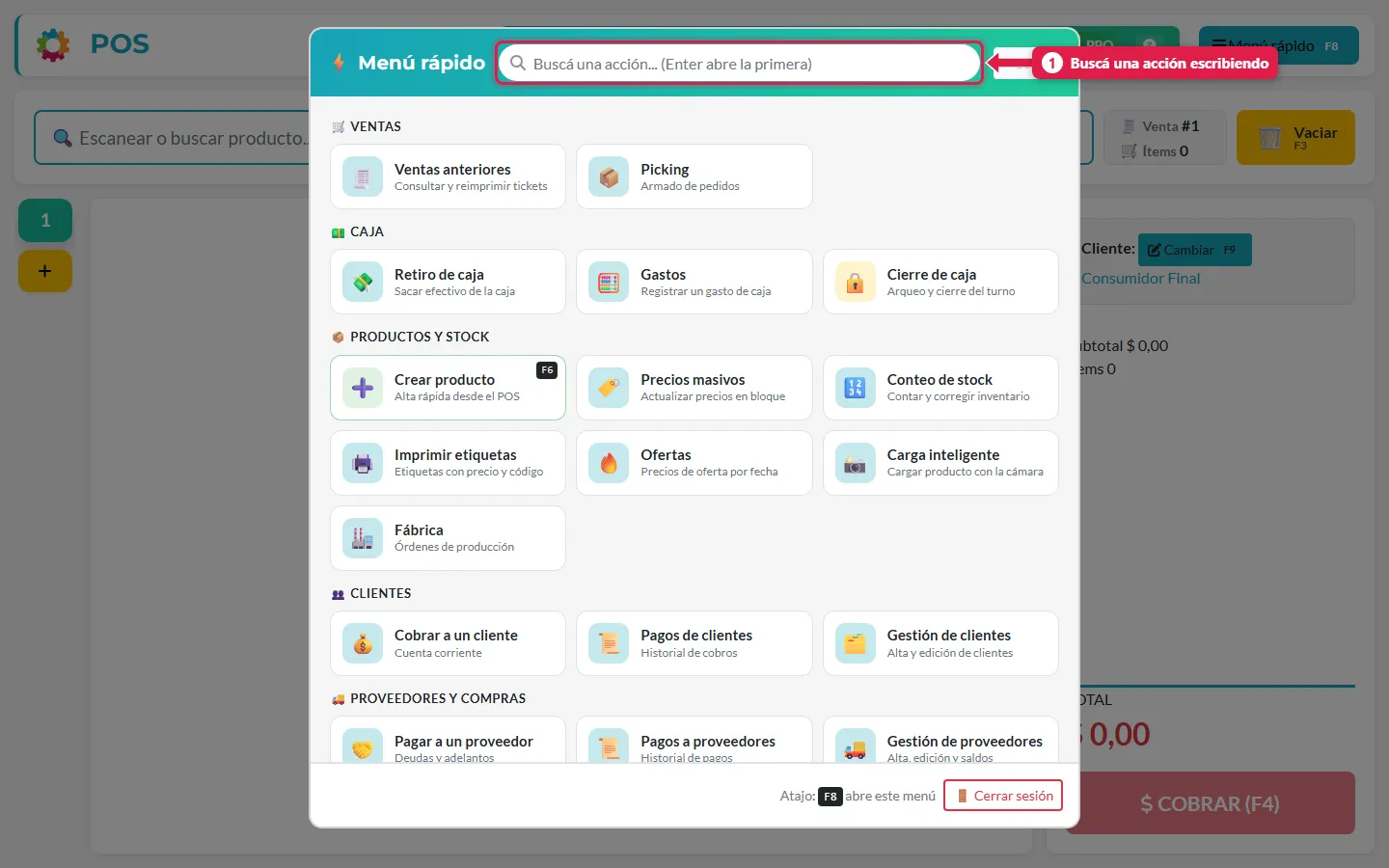Image resolution: width=1389 pixels, height=868 pixels.
Task: Click the COBRAR (F4) button
Action: [1211, 803]
